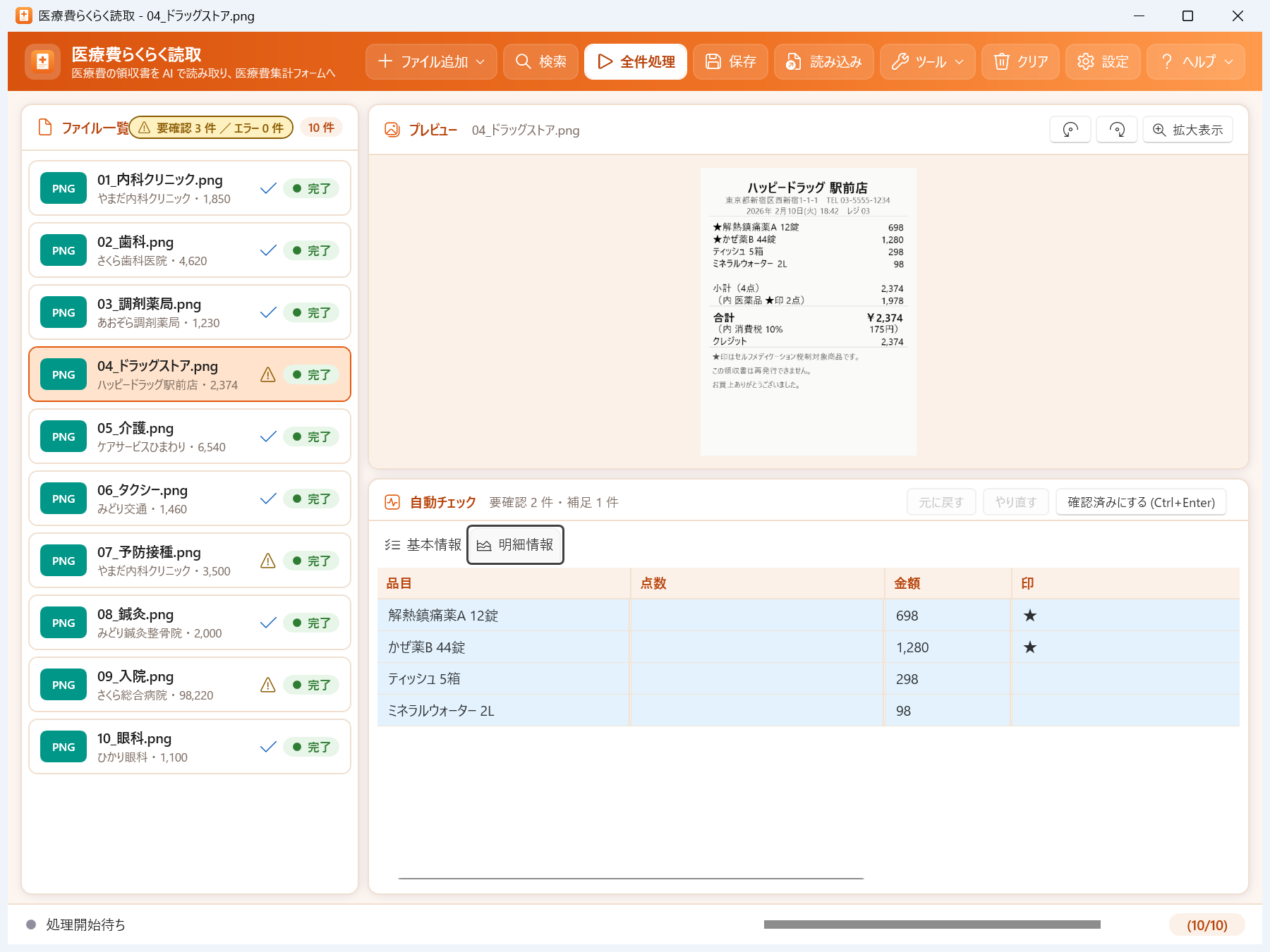Click the receipt preview image
1270x952 pixels.
[809, 312]
